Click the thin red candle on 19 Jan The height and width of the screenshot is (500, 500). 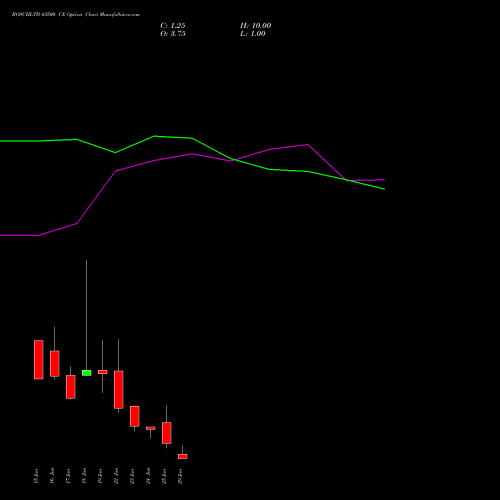point(103,372)
